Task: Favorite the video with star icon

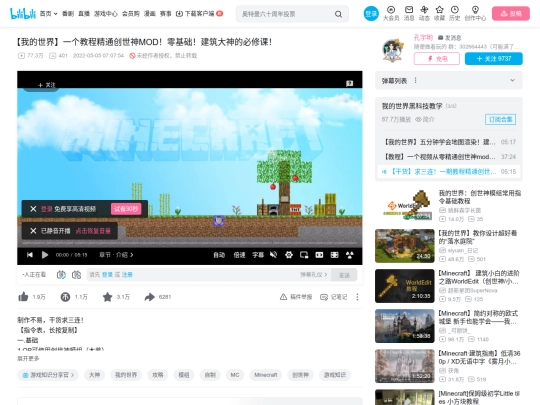Action: tap(107, 297)
